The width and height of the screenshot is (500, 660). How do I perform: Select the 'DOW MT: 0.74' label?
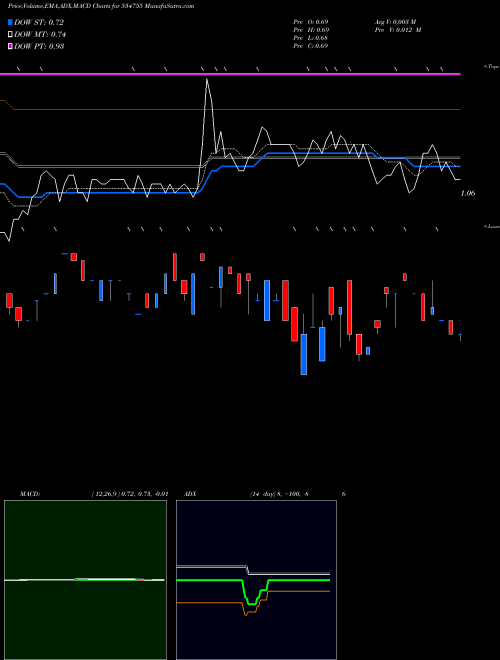[40, 35]
